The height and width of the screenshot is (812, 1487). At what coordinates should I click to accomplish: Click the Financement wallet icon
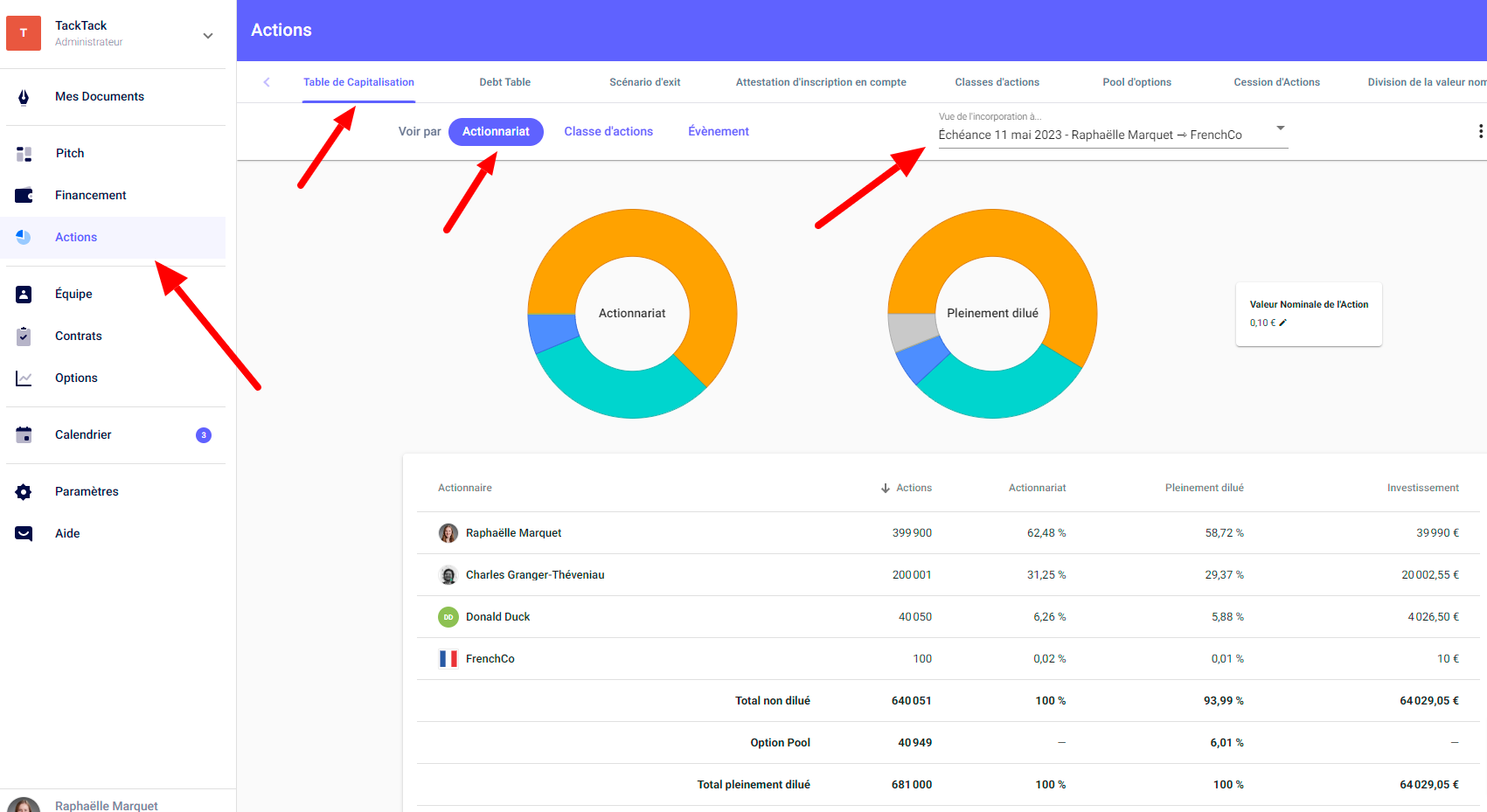(24, 196)
